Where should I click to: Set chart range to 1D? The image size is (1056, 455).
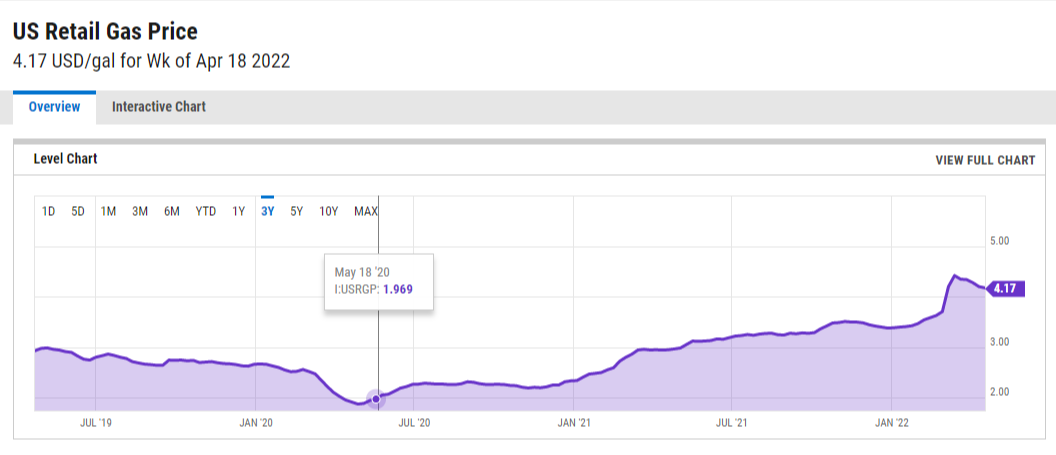tap(48, 211)
